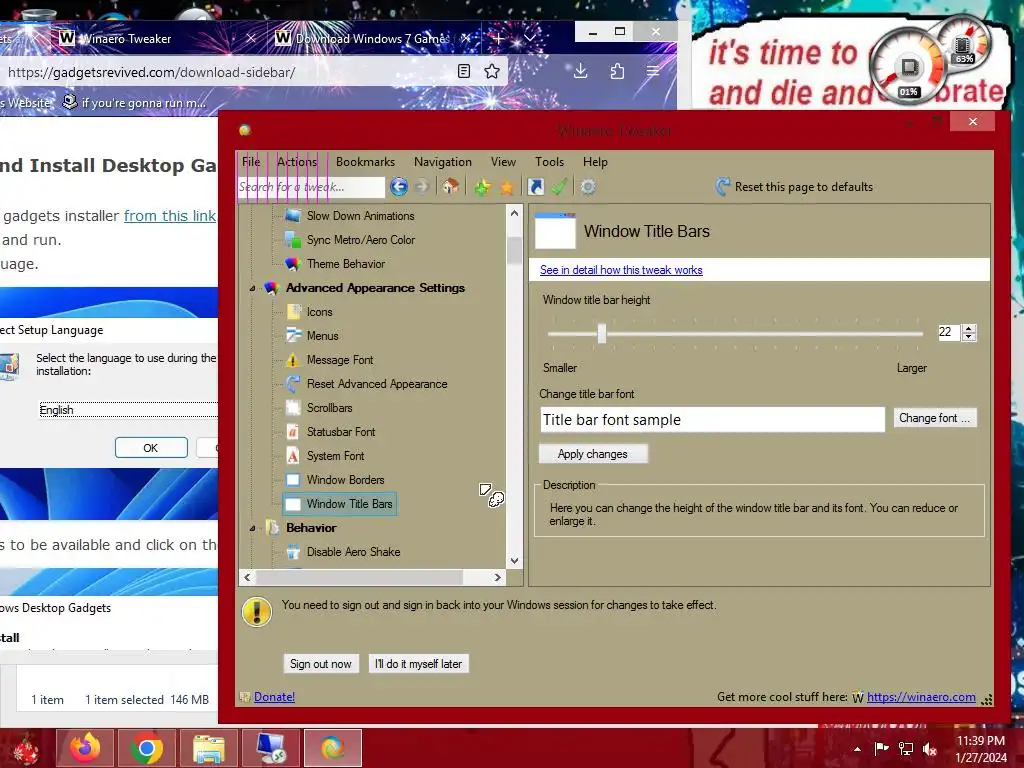Open the Tools menu
1024x768 pixels.
tap(549, 161)
